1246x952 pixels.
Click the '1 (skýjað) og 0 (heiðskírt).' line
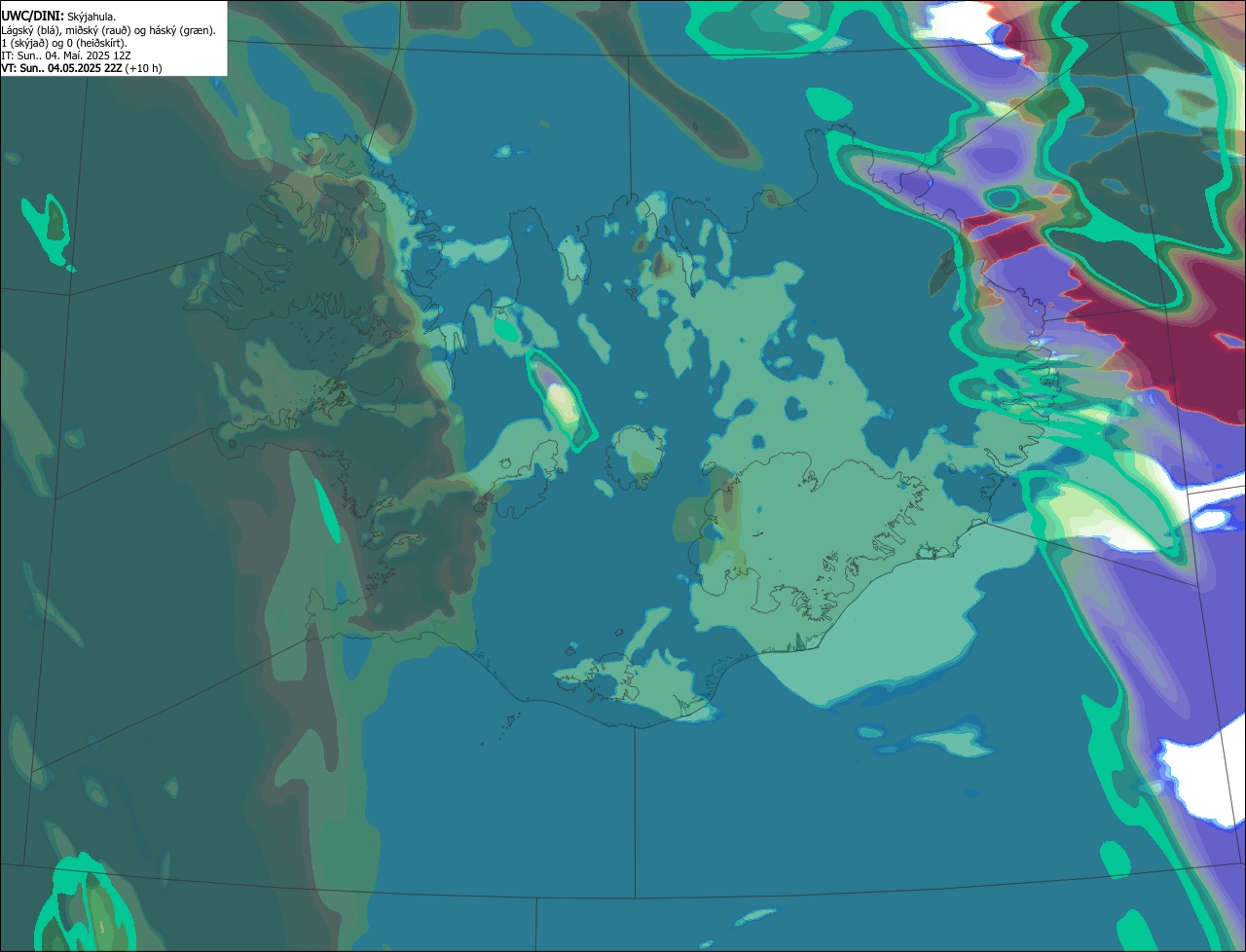(64, 43)
